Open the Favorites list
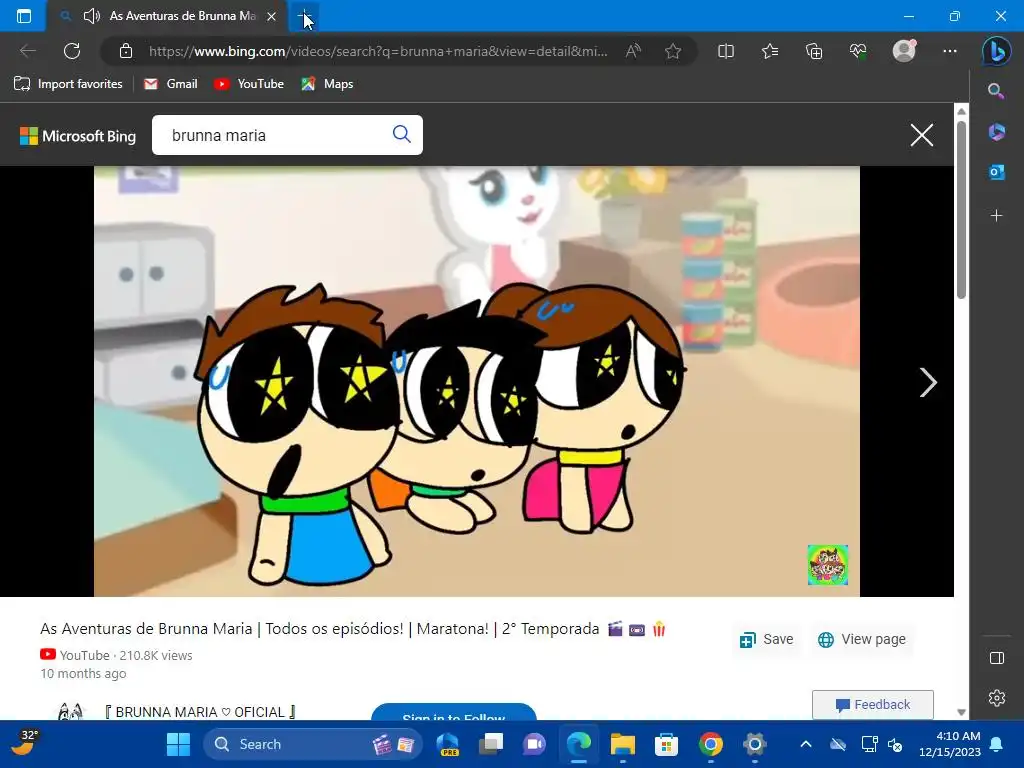1024x768 pixels. [x=770, y=51]
